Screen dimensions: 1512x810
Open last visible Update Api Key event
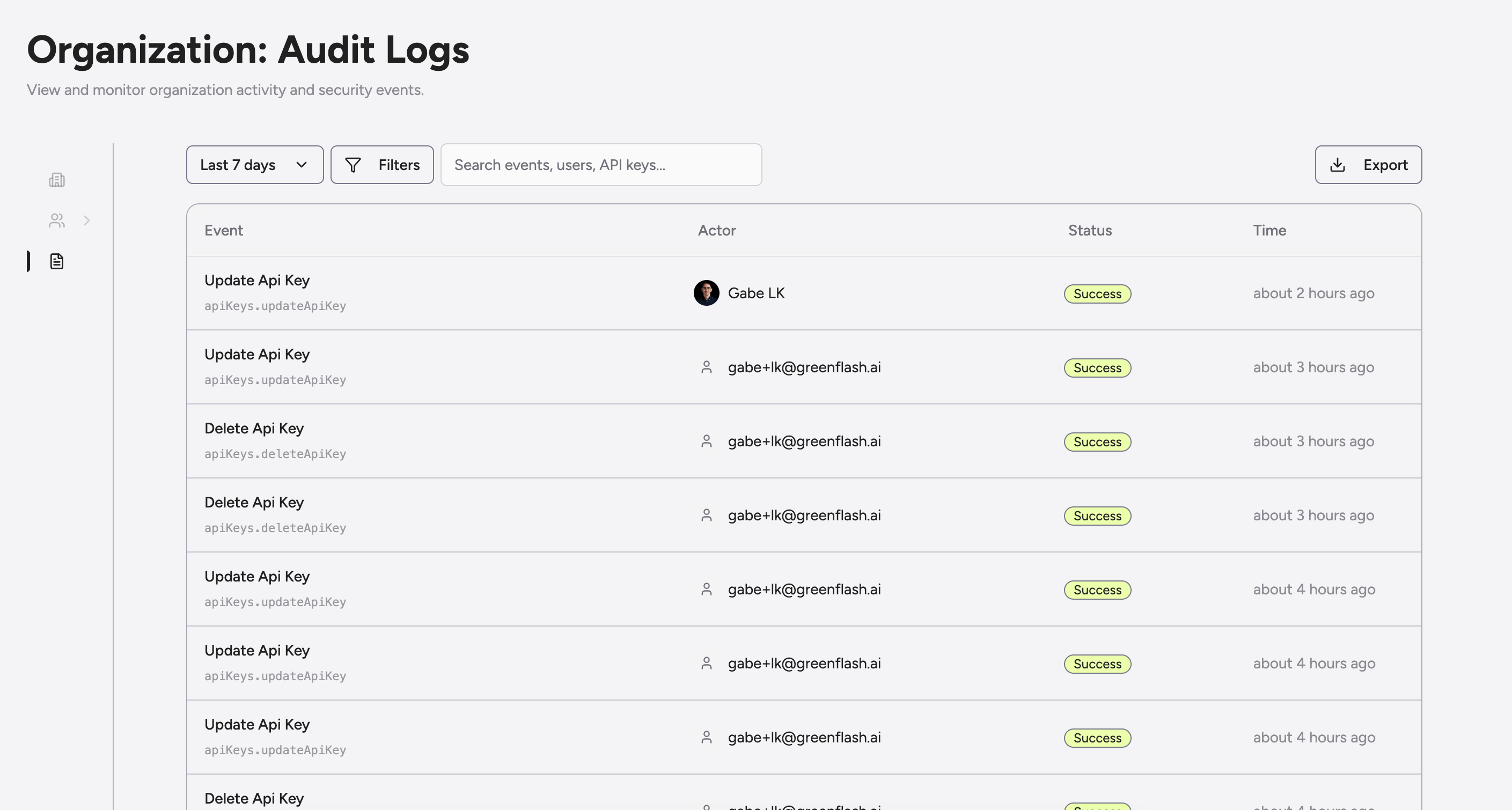(257, 724)
